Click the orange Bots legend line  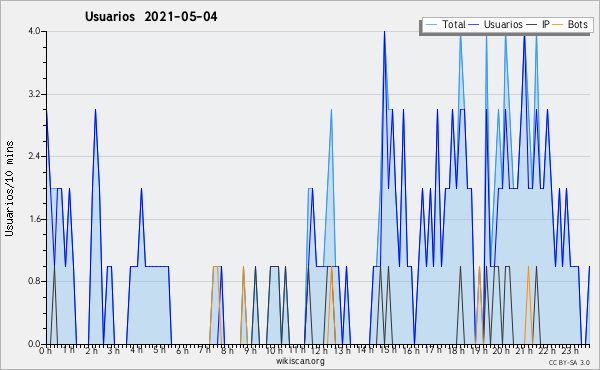(559, 25)
